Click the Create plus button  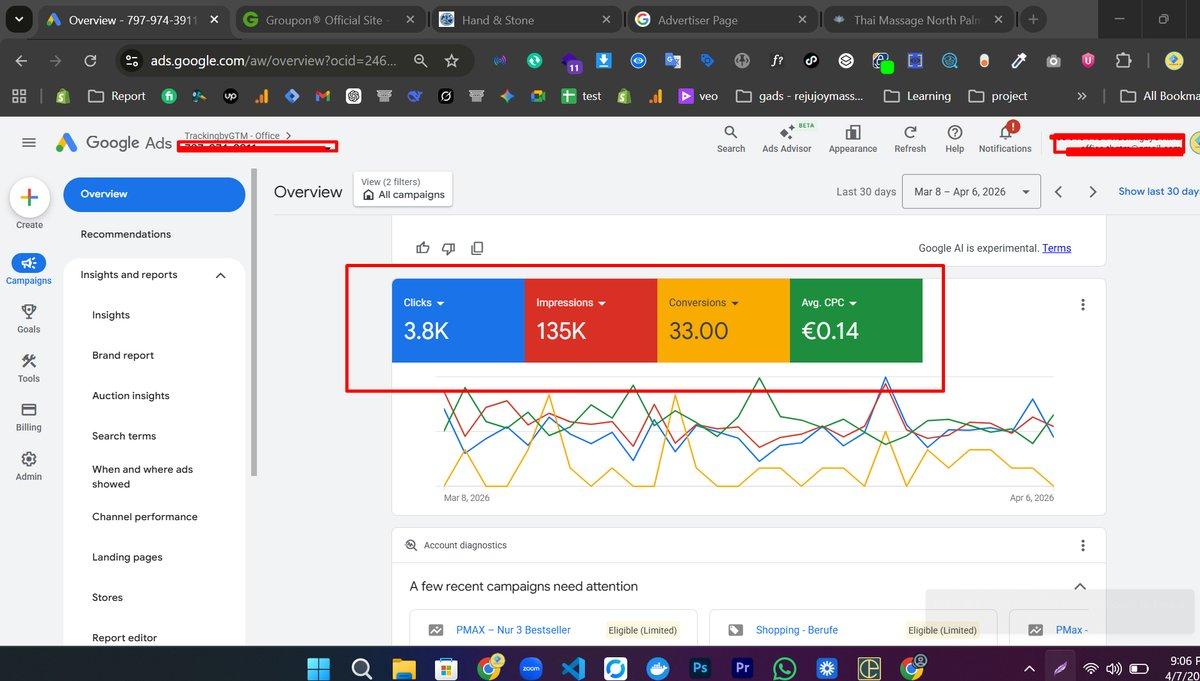click(29, 198)
